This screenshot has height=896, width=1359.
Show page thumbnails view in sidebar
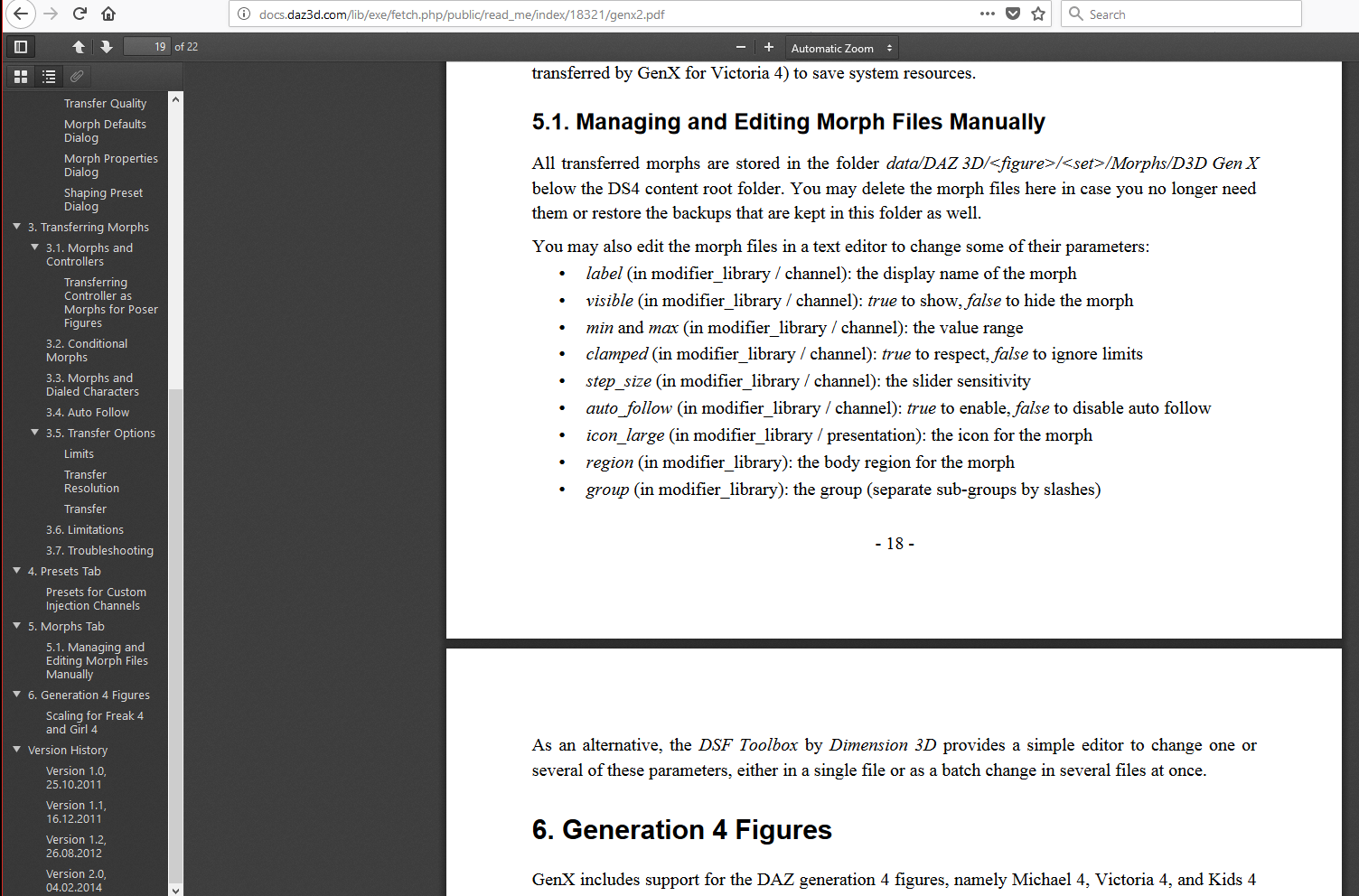coord(21,77)
